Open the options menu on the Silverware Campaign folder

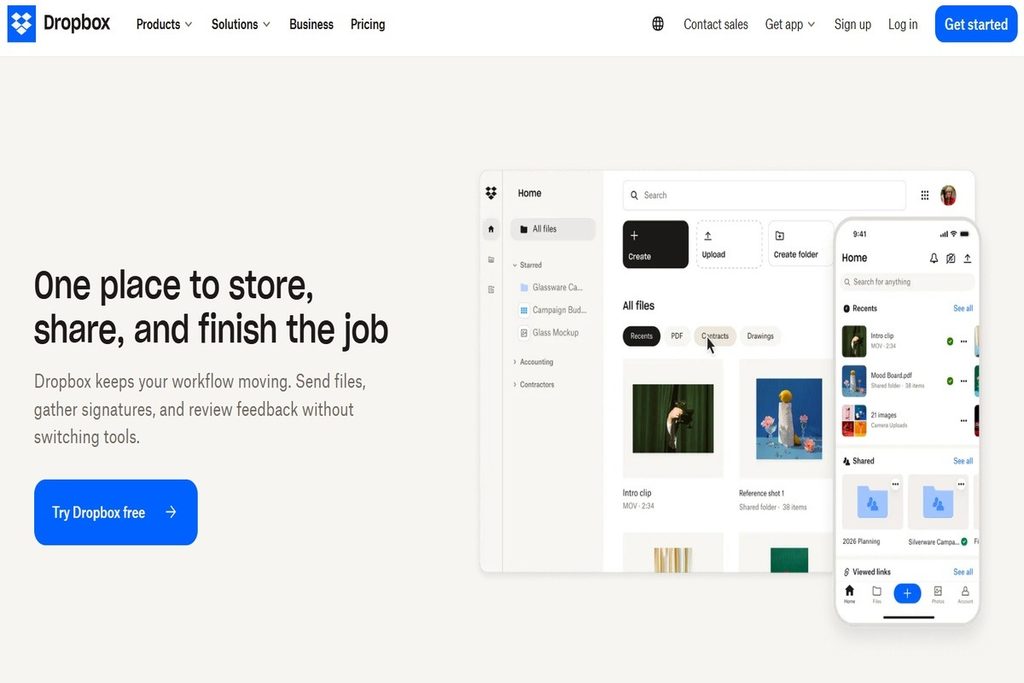coord(961,484)
